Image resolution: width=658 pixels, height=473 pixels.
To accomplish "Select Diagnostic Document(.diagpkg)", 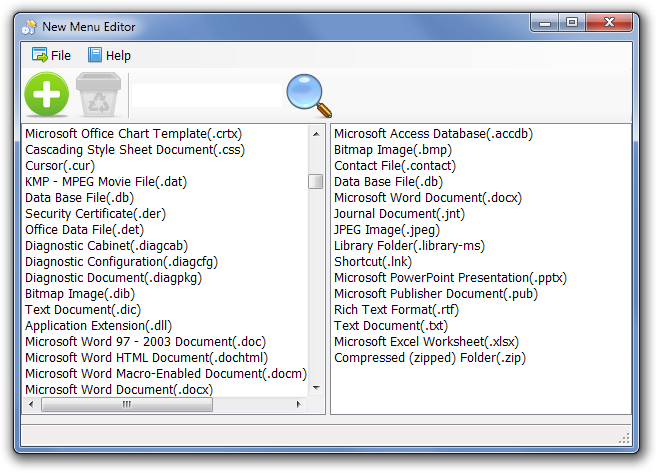I will click(x=113, y=277).
